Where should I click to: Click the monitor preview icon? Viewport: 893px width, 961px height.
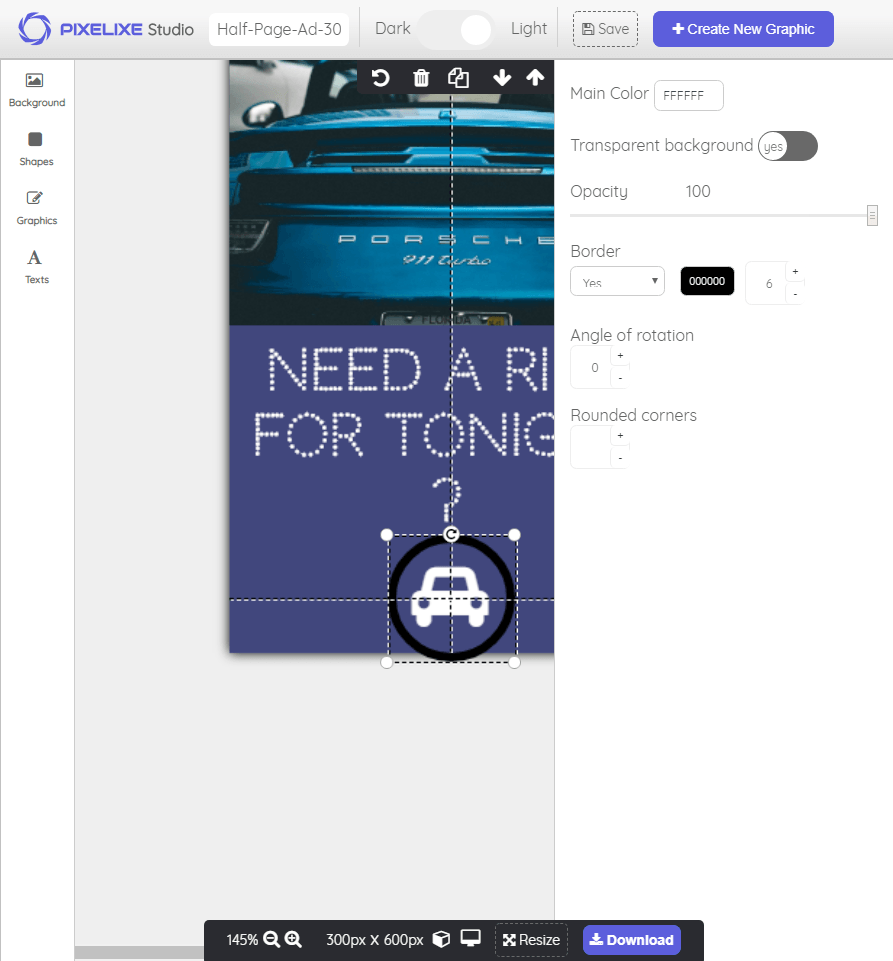pos(471,938)
